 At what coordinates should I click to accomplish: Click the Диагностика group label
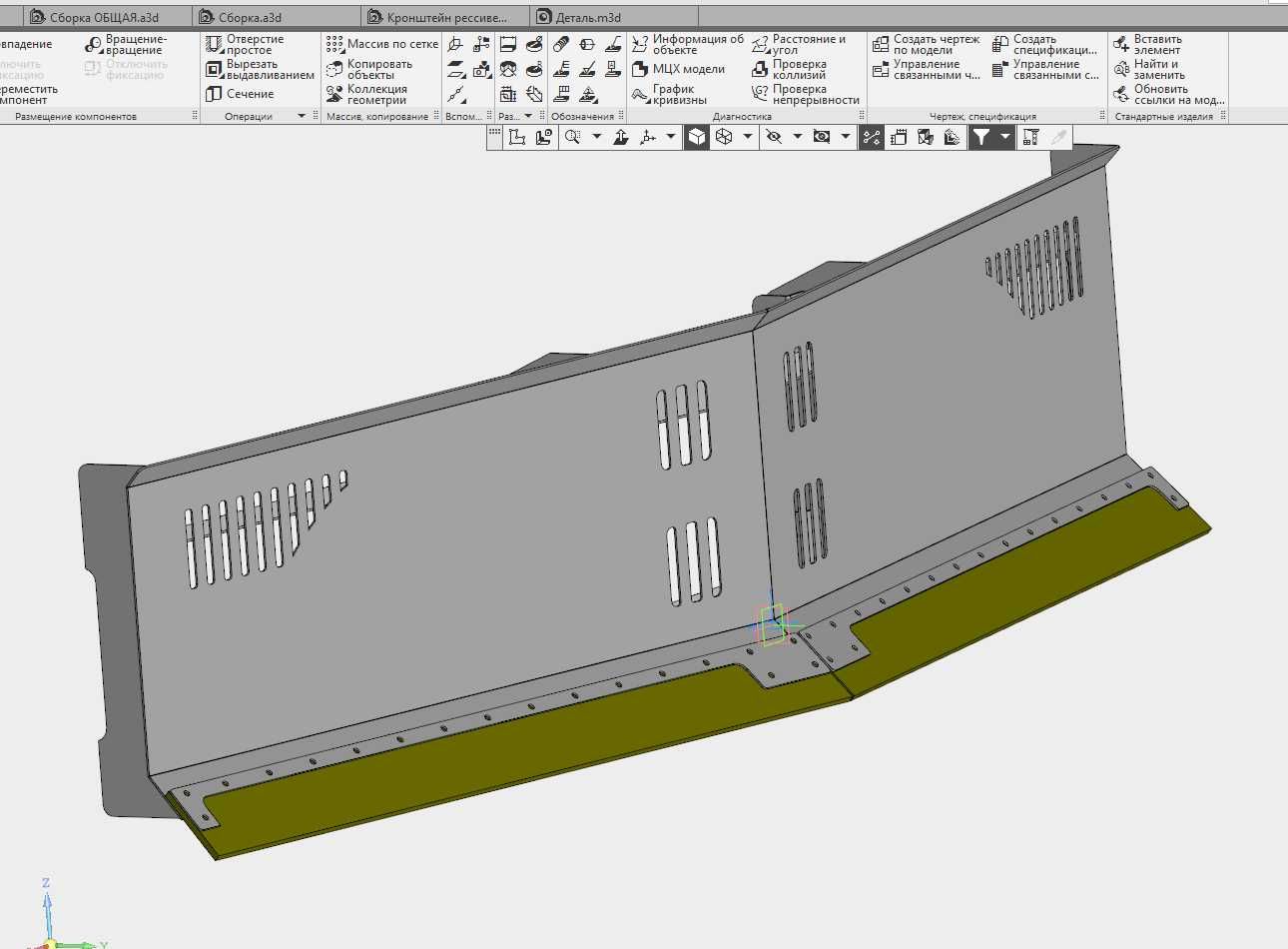tap(743, 117)
